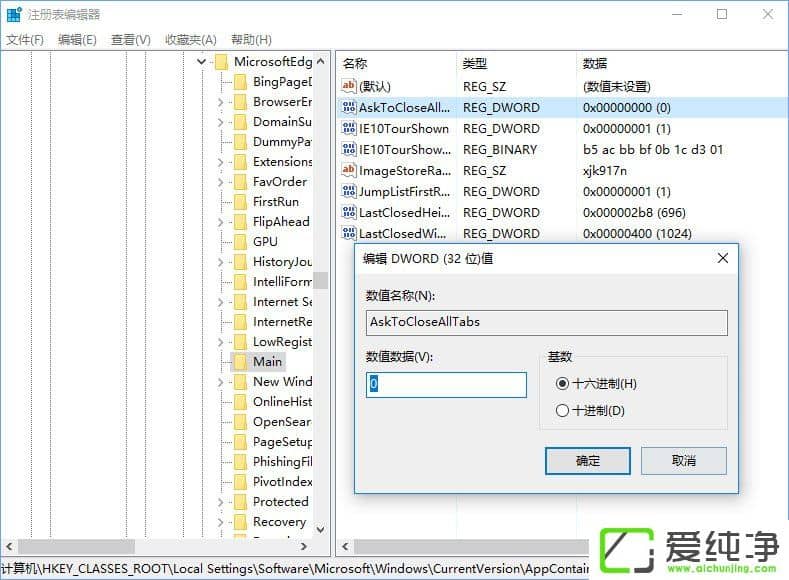Select the New Wind tree item

tap(282, 382)
